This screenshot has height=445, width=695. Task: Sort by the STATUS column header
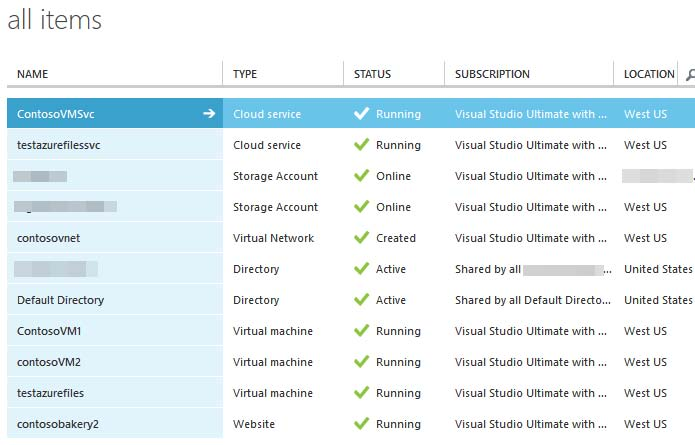pos(372,74)
